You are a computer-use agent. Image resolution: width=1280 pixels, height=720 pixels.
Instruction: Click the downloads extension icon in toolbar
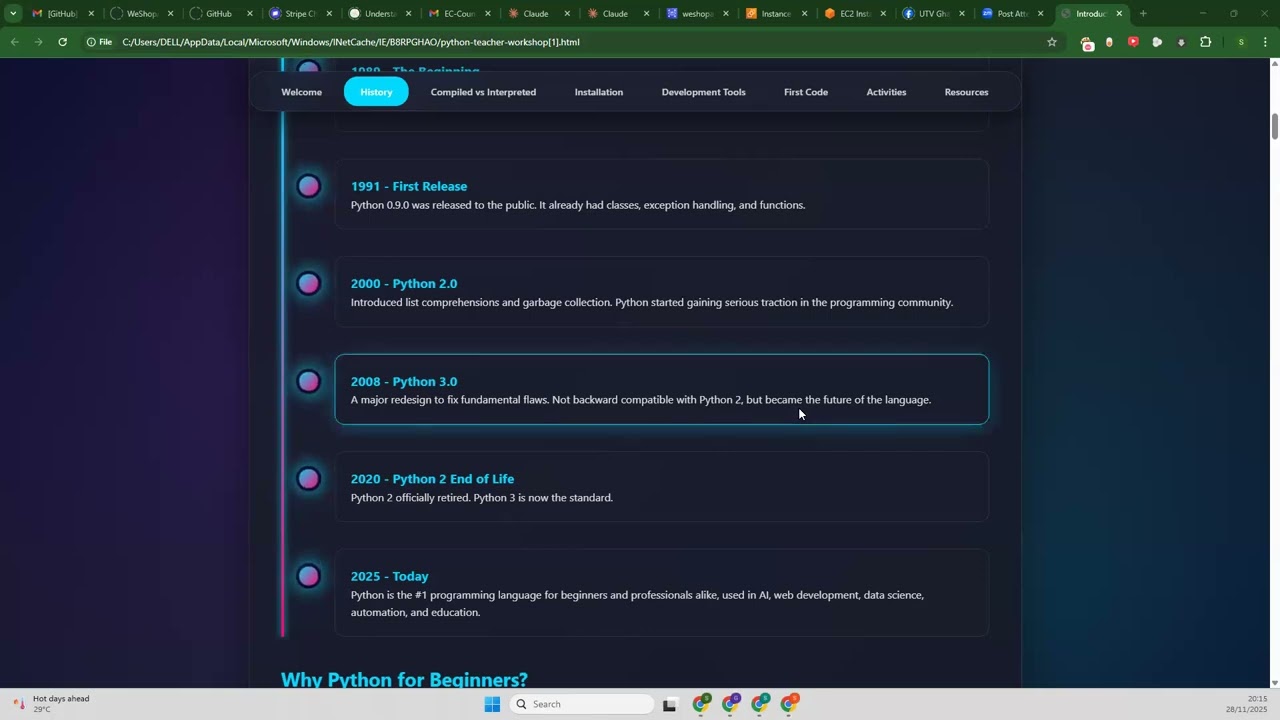click(x=1181, y=42)
